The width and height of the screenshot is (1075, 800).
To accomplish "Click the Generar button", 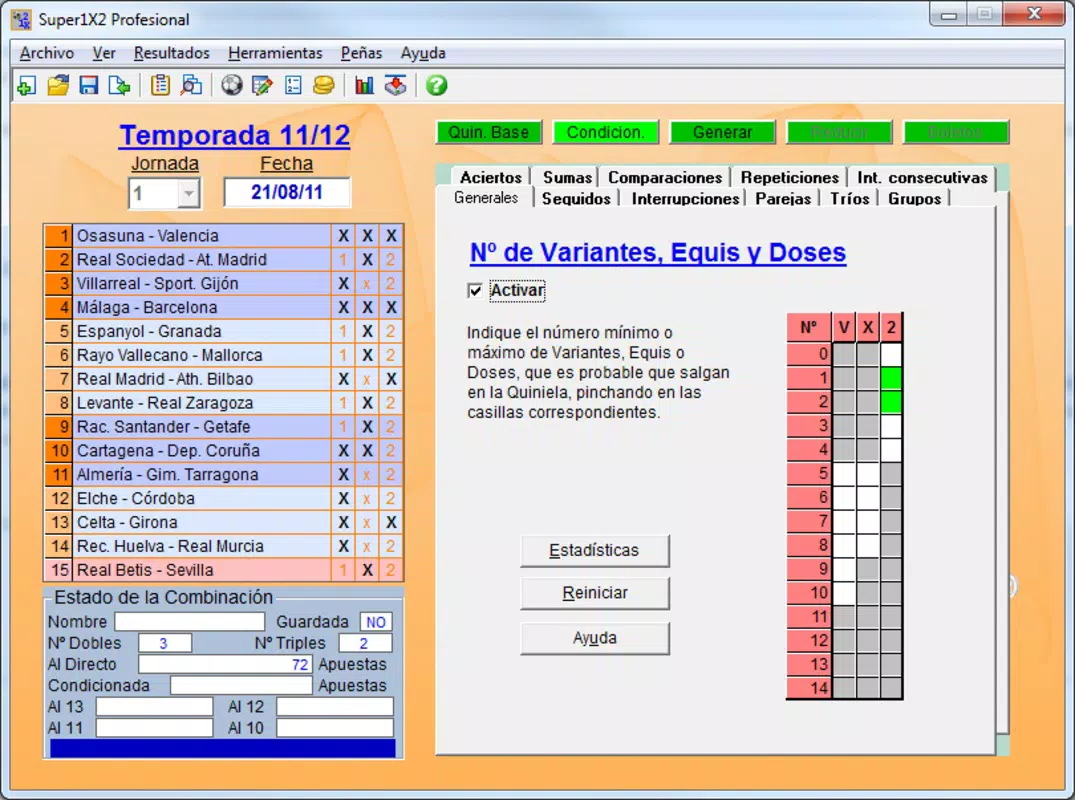I will click(x=723, y=132).
